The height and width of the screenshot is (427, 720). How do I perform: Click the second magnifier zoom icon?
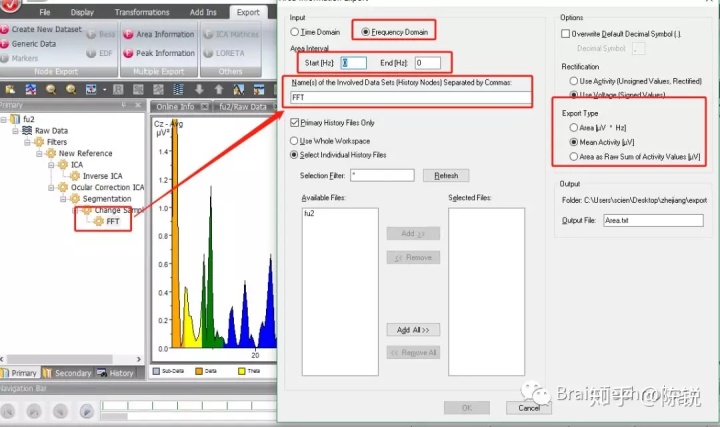[71, 89]
